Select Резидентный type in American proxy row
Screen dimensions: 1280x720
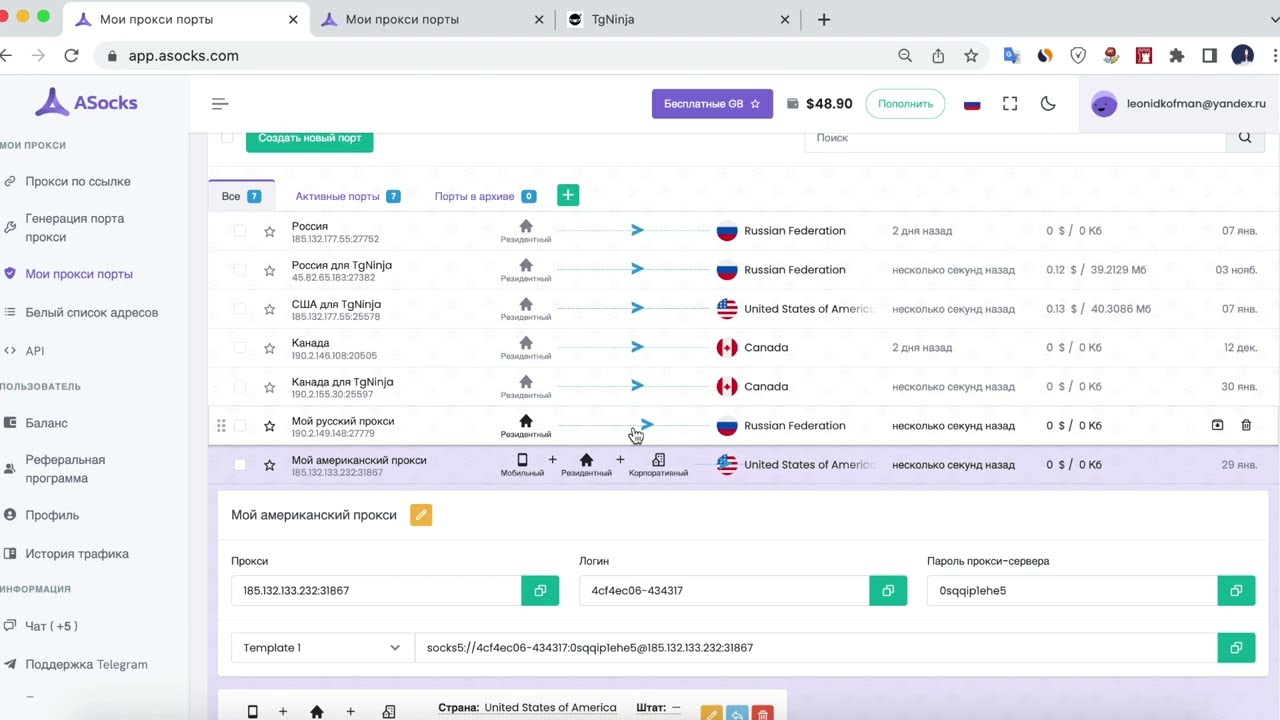tap(586, 465)
